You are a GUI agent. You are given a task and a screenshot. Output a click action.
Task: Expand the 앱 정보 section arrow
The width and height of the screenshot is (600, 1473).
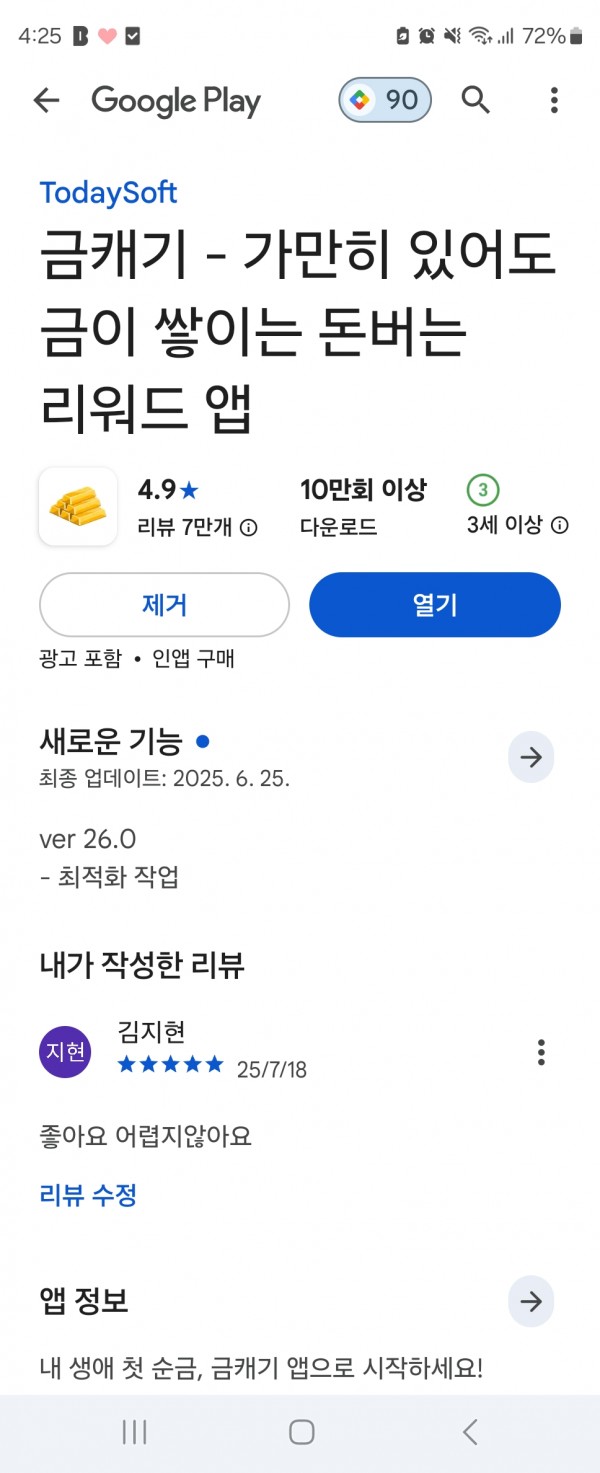531,1302
